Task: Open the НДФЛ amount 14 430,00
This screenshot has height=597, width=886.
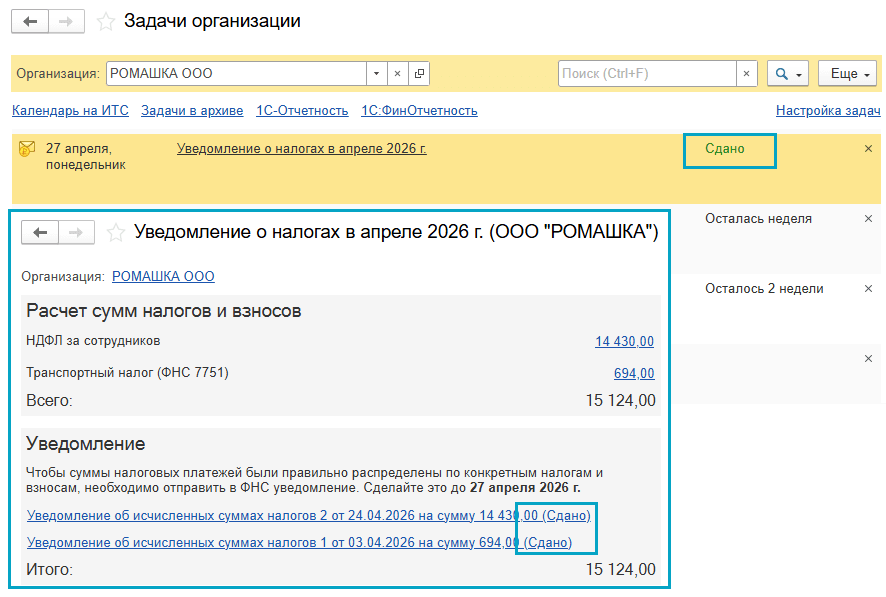Action: point(624,341)
